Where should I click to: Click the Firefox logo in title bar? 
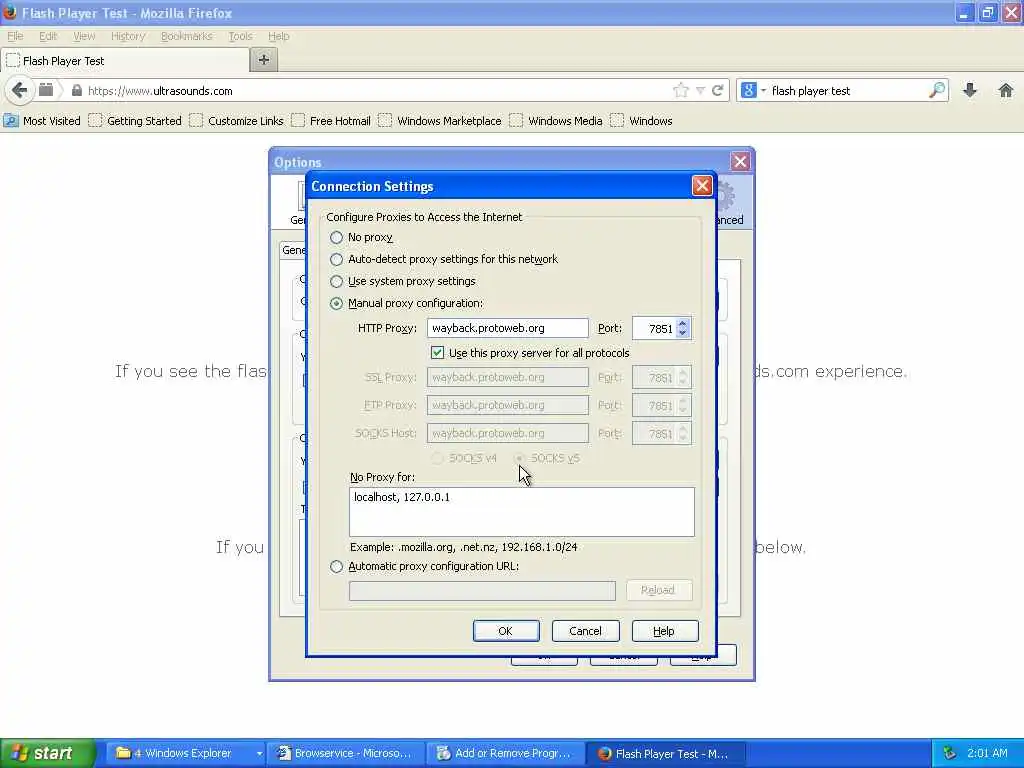[9, 12]
